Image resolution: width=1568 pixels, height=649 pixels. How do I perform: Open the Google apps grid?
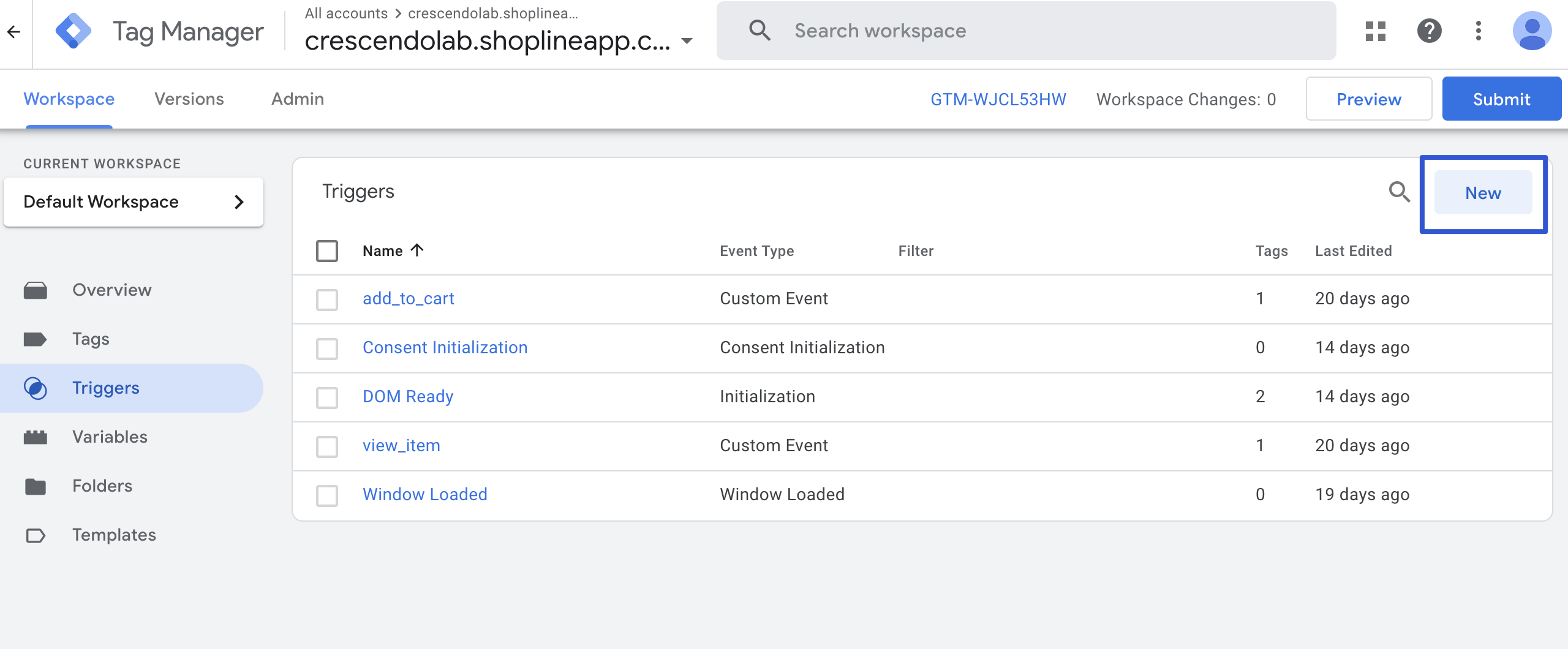(x=1375, y=31)
